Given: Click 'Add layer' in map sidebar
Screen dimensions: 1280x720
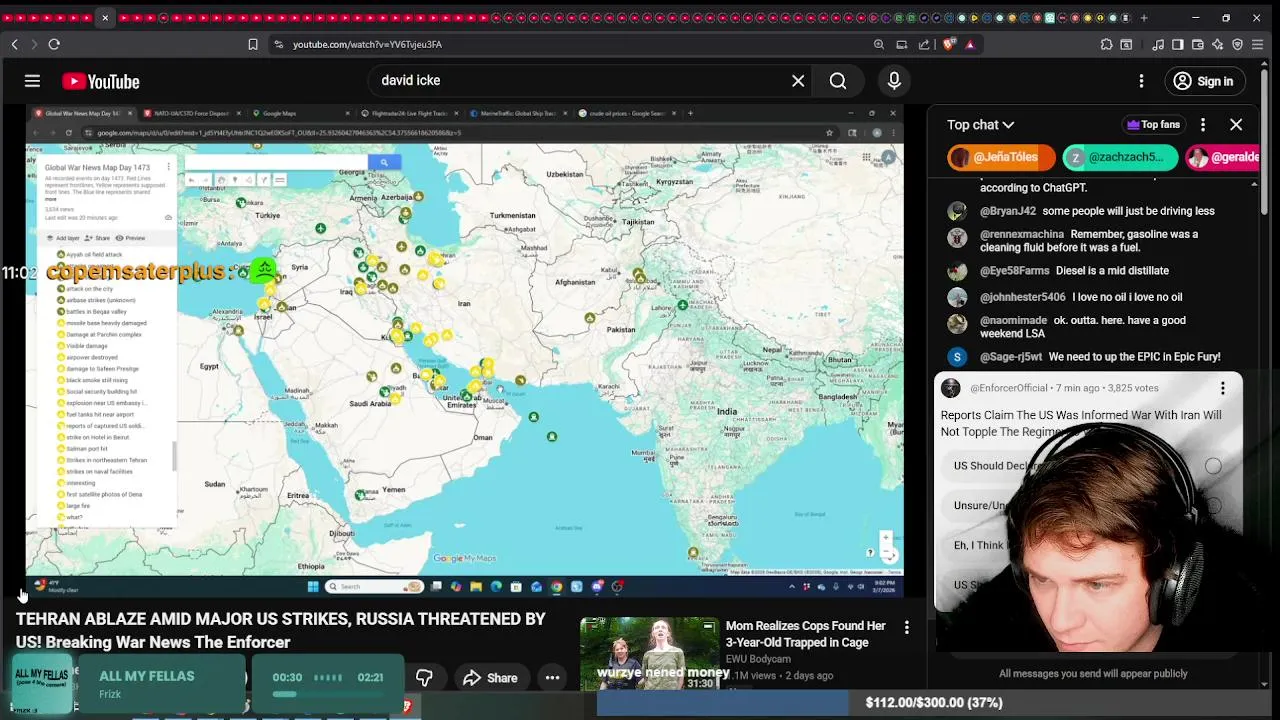Looking at the screenshot, I should 63,238.
